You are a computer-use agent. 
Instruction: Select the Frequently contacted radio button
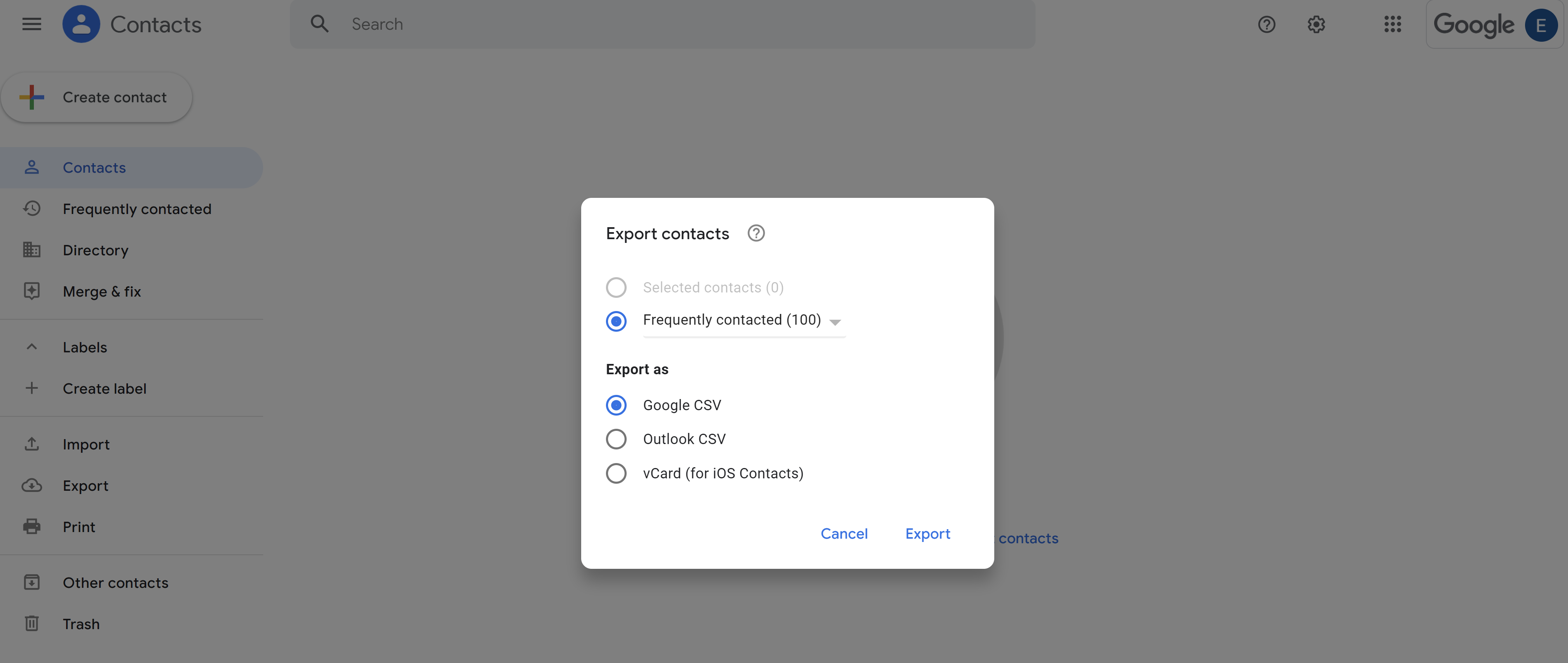pyautogui.click(x=616, y=321)
